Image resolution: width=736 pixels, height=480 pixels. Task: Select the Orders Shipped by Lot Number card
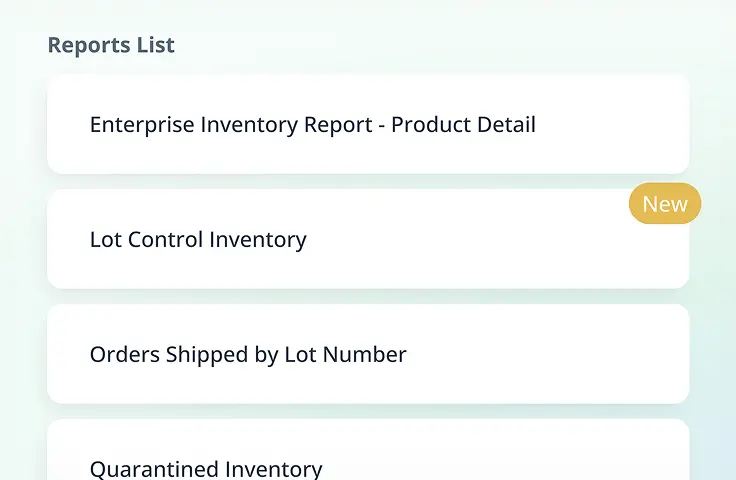click(368, 355)
